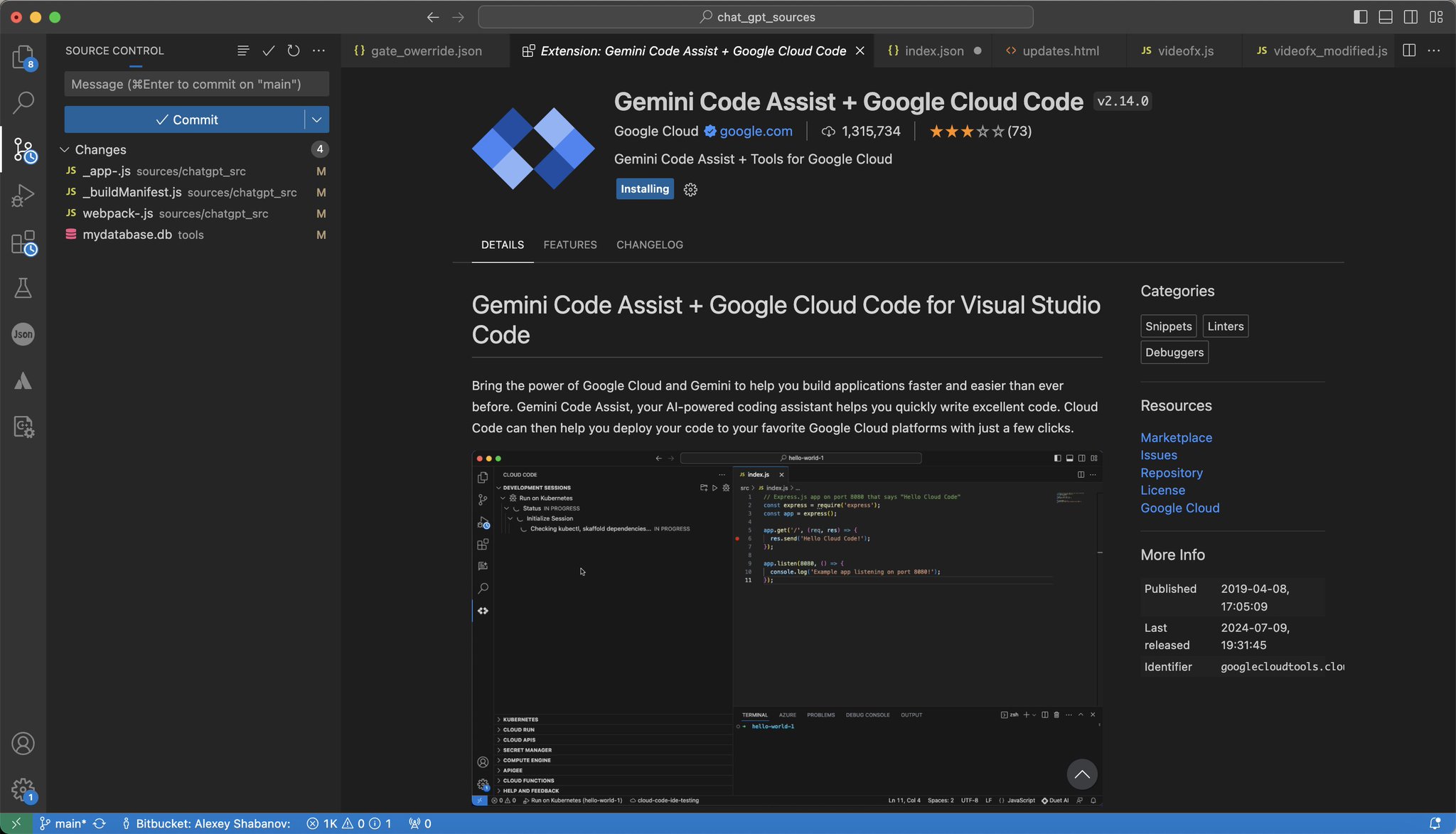Open the google.com publisher link
The image size is (1456, 834).
pos(756,131)
